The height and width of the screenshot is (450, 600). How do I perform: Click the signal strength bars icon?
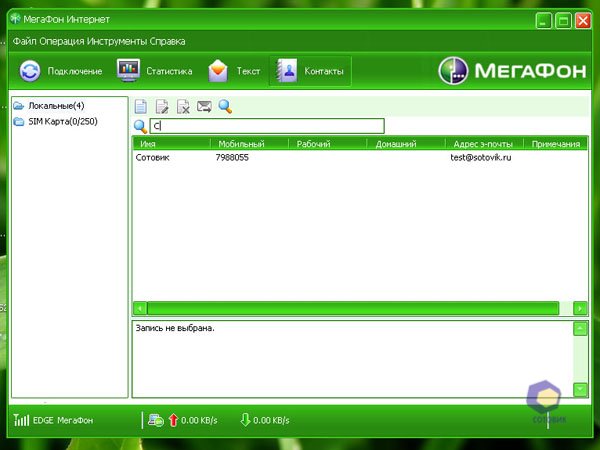coord(21,420)
